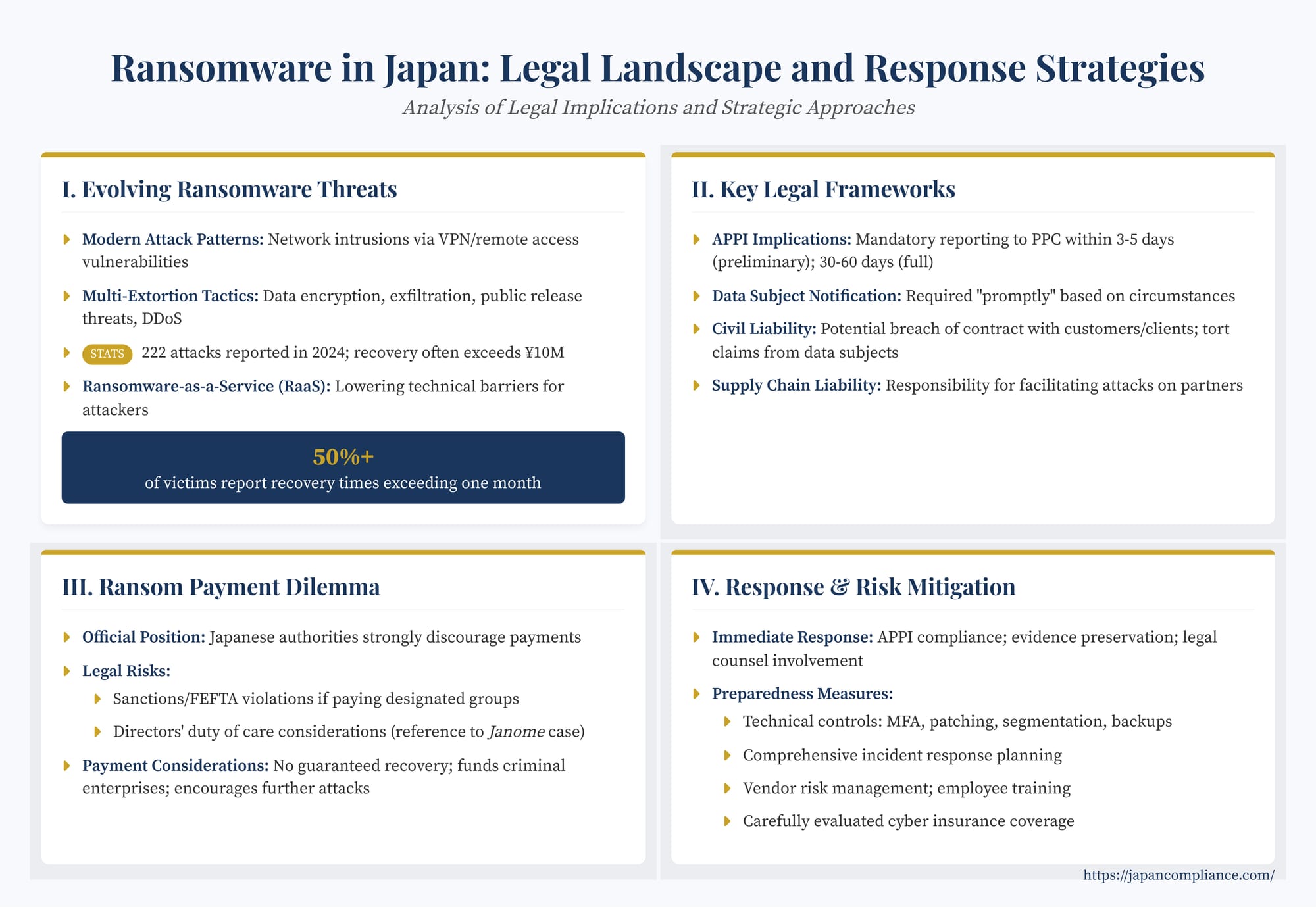Click arrow bullet beside 'Modern Attack Patterns'
The height and width of the screenshot is (907, 1316).
click(x=66, y=239)
